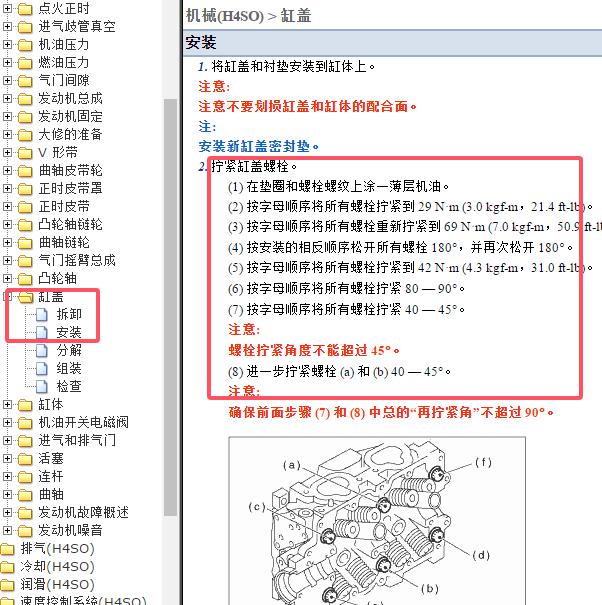Open the 分解 page under 缸盖

[x=69, y=350]
